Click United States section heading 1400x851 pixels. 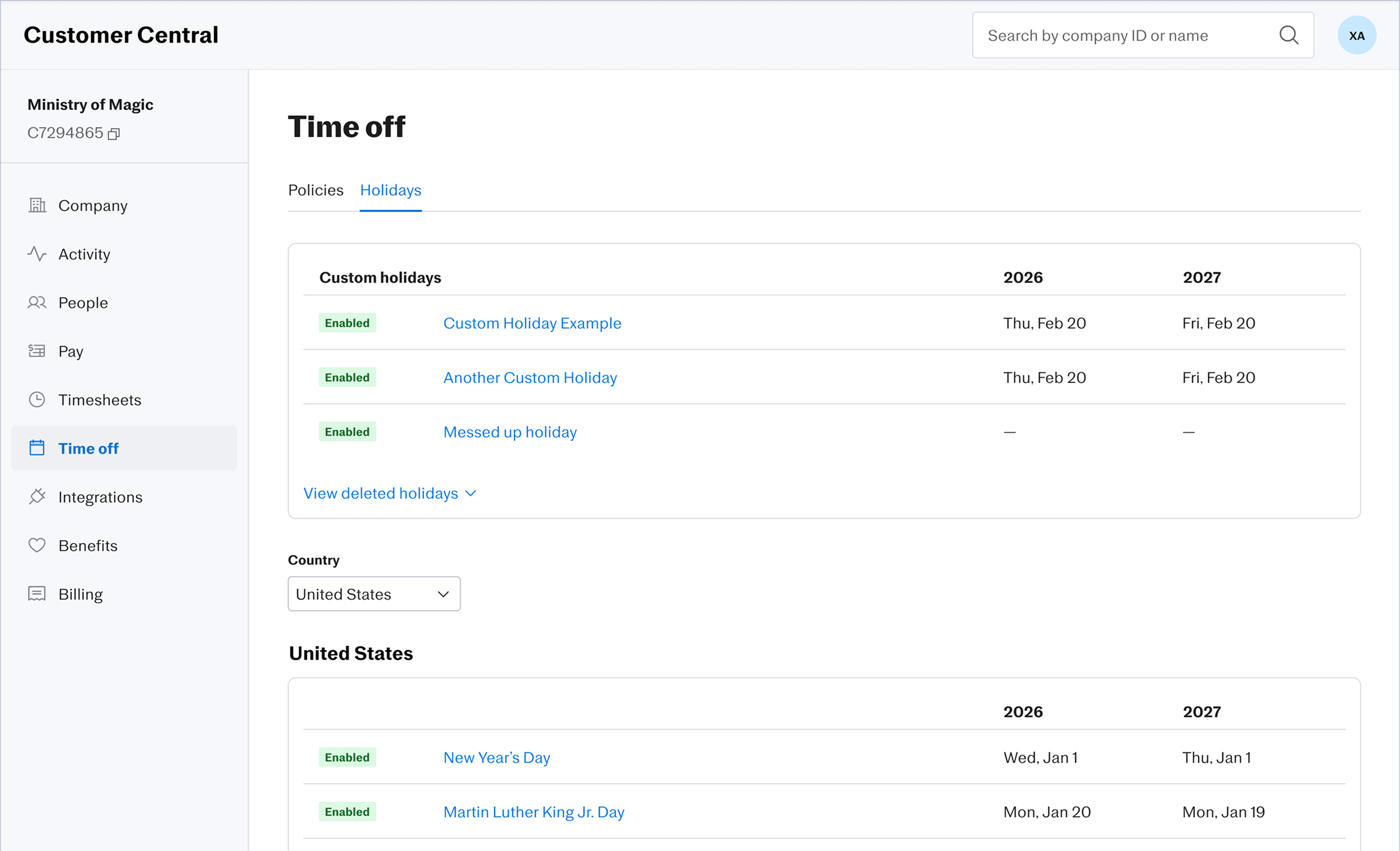click(x=351, y=654)
